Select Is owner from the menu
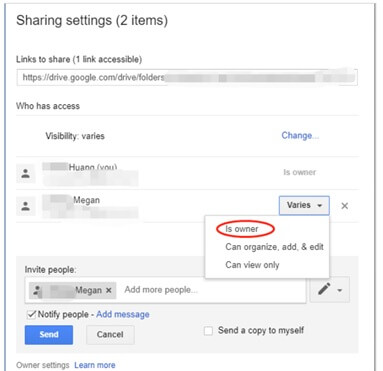The width and height of the screenshot is (383, 371). pos(242,229)
